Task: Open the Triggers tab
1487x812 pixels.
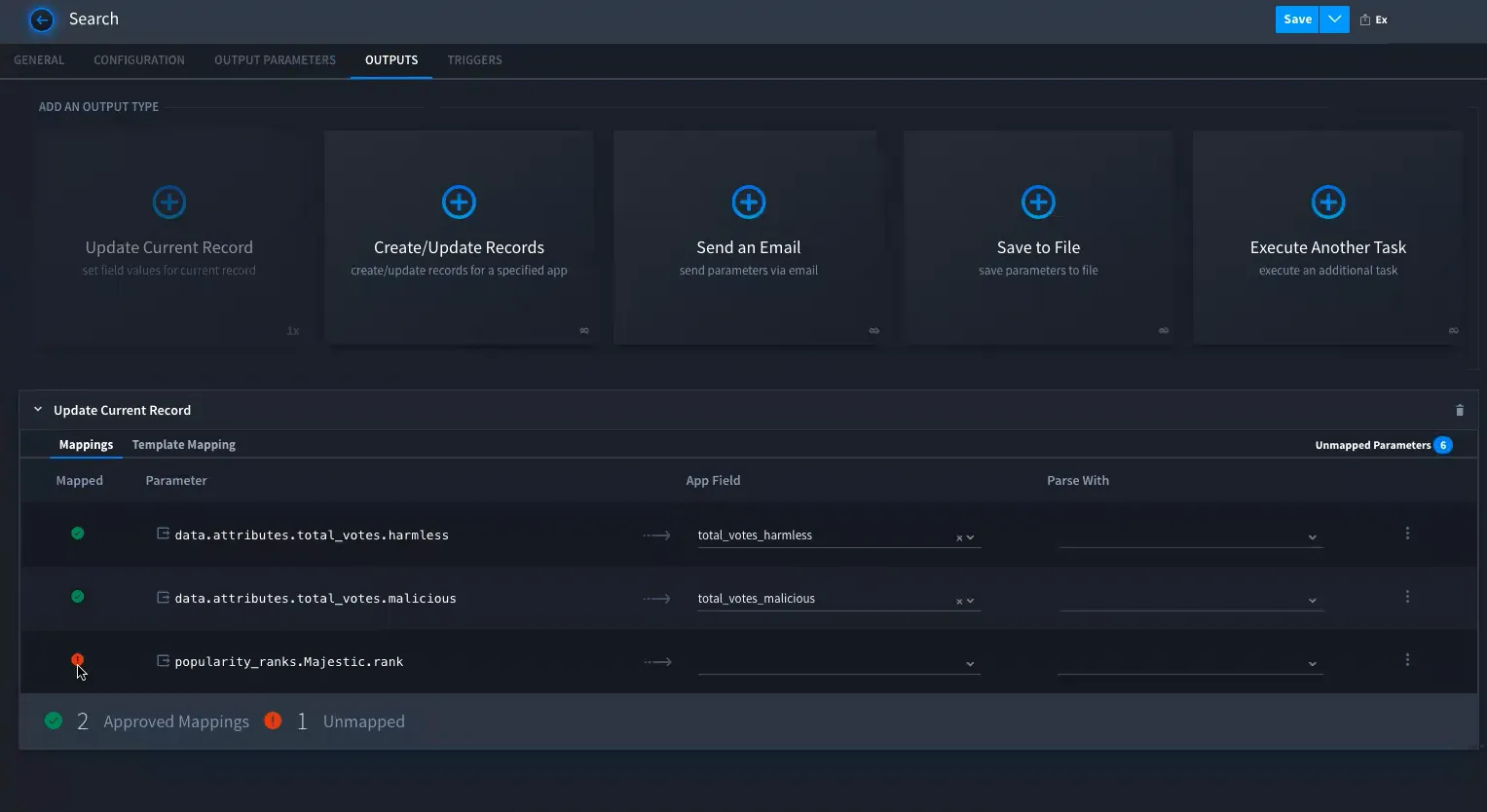Action: [x=475, y=60]
